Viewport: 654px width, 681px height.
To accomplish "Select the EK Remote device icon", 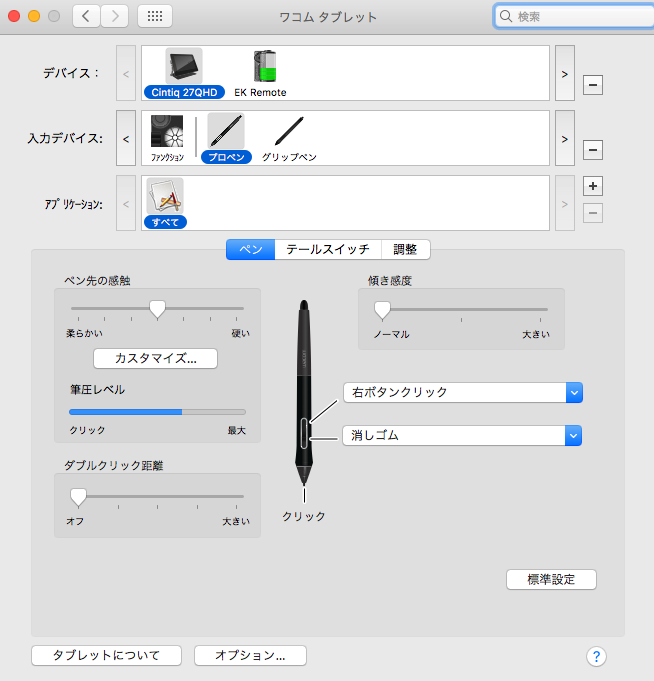I will click(265, 66).
